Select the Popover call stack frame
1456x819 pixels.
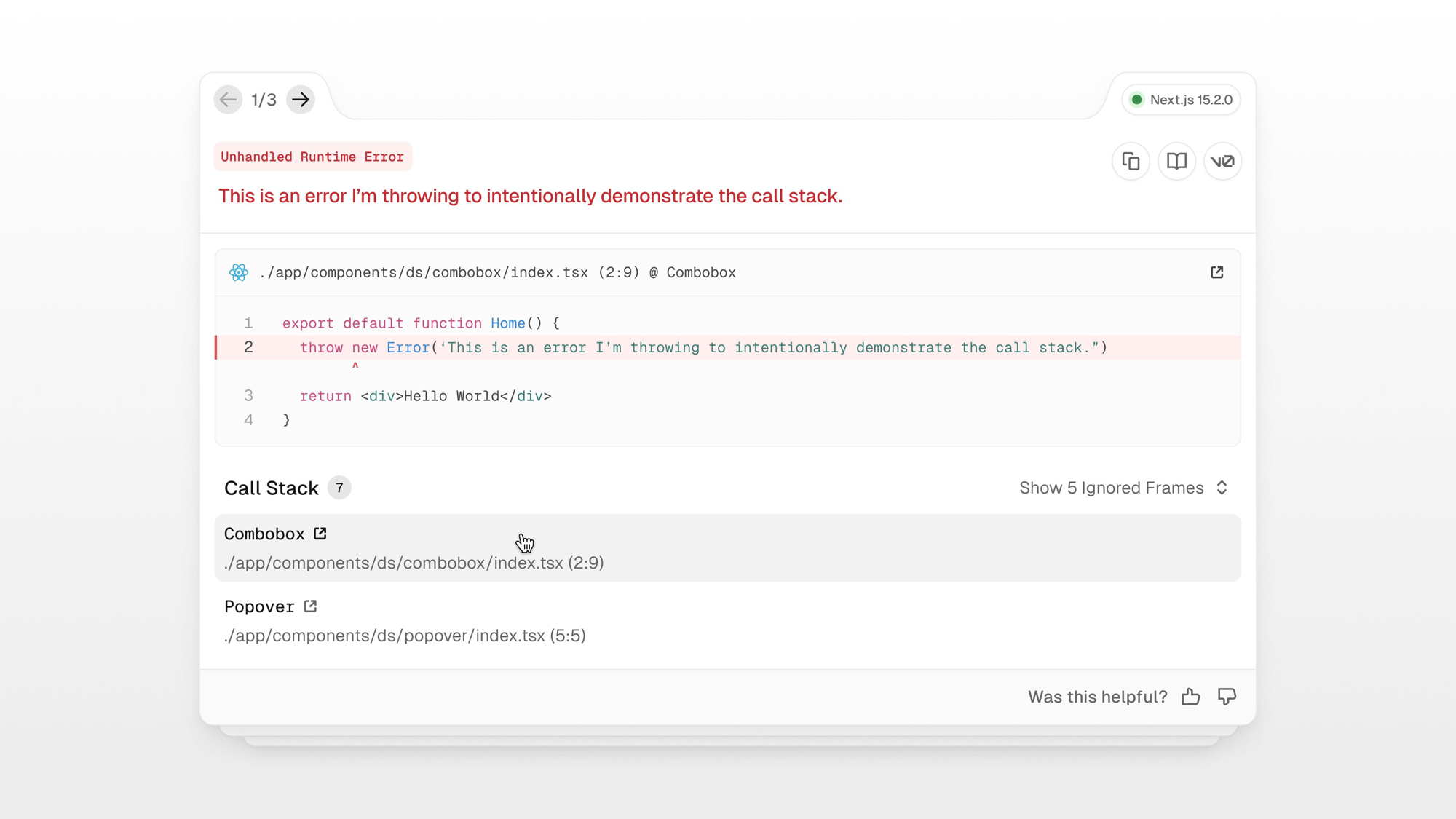tap(727, 621)
